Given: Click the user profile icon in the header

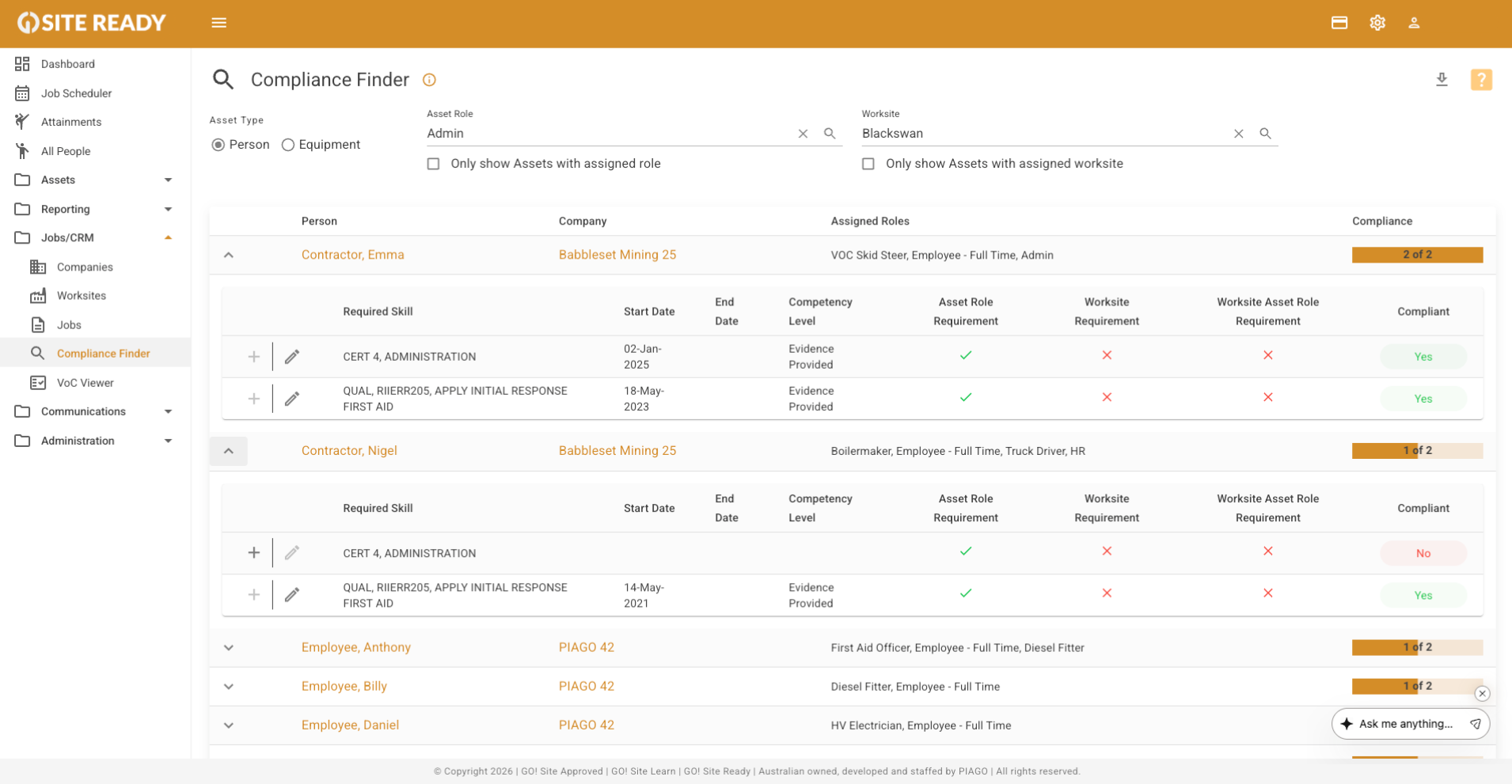Looking at the screenshot, I should 1415,23.
